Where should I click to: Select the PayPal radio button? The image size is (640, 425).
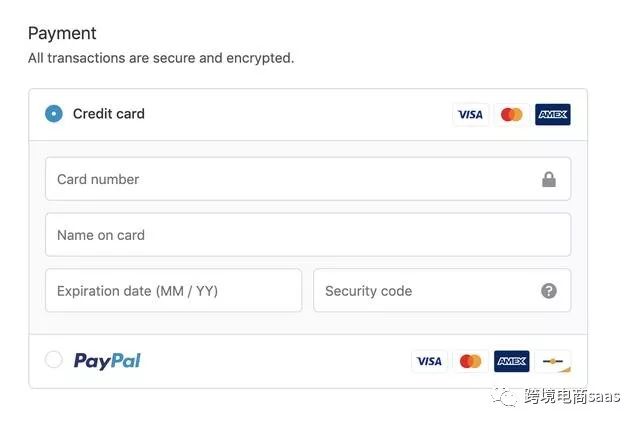(x=54, y=360)
